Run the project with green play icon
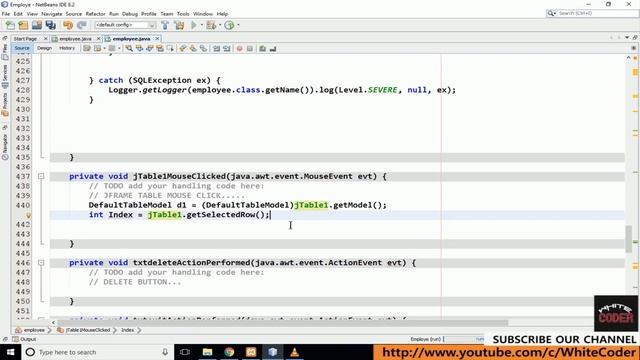This screenshot has height=360, width=640. point(193,25)
